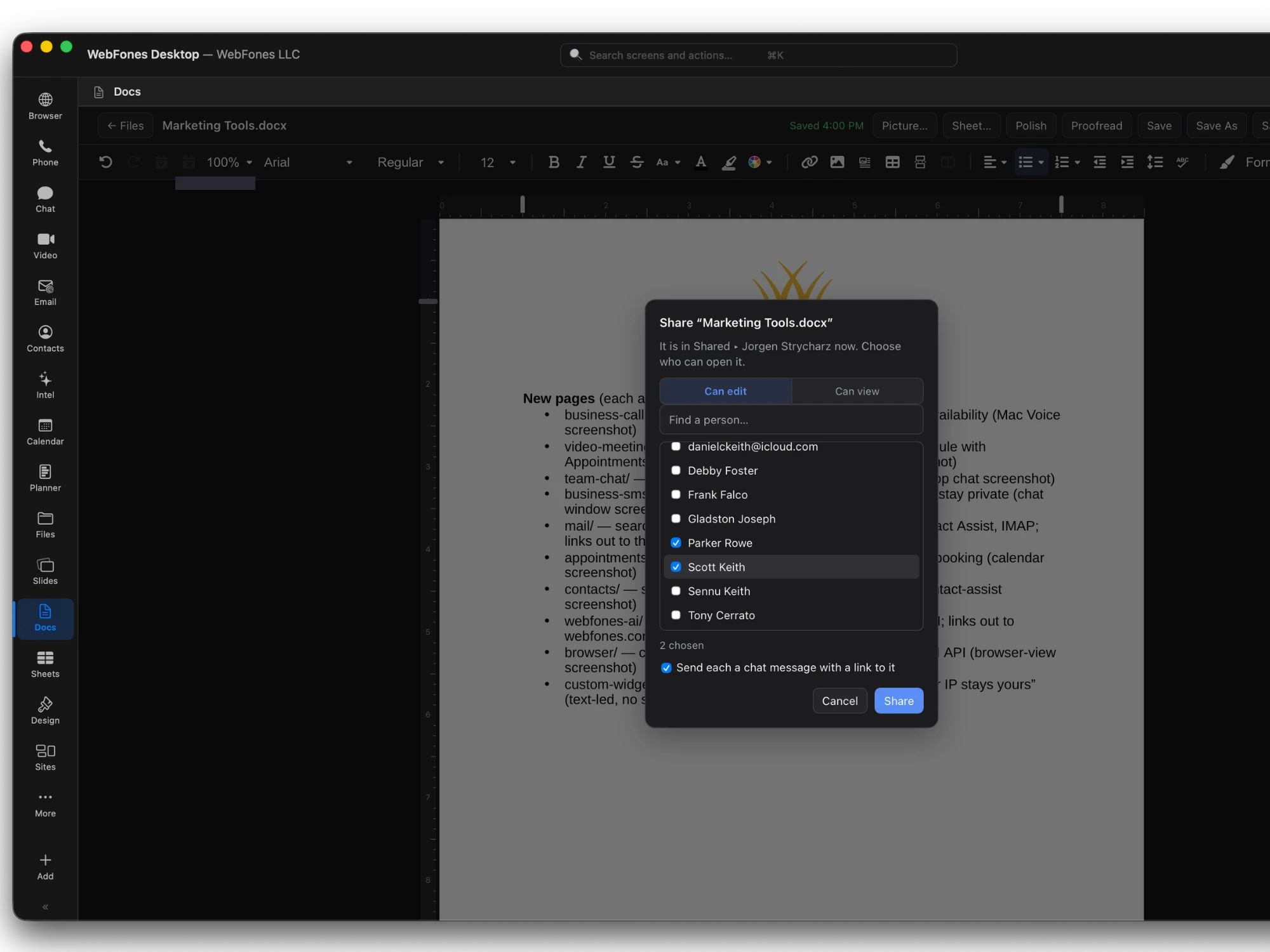Screen dimensions: 1270x952
Task: Click the Proofread button
Action: pos(1096,126)
